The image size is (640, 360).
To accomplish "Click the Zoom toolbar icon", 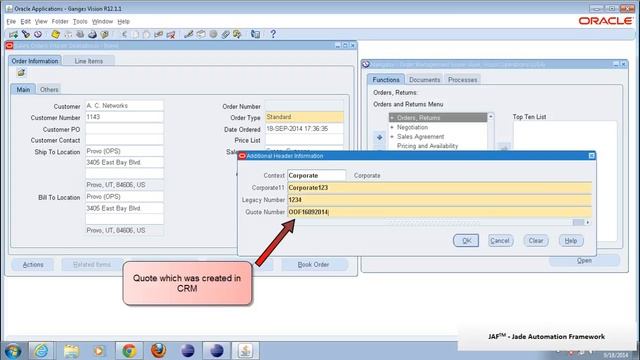I will pyautogui.click(x=201, y=34).
